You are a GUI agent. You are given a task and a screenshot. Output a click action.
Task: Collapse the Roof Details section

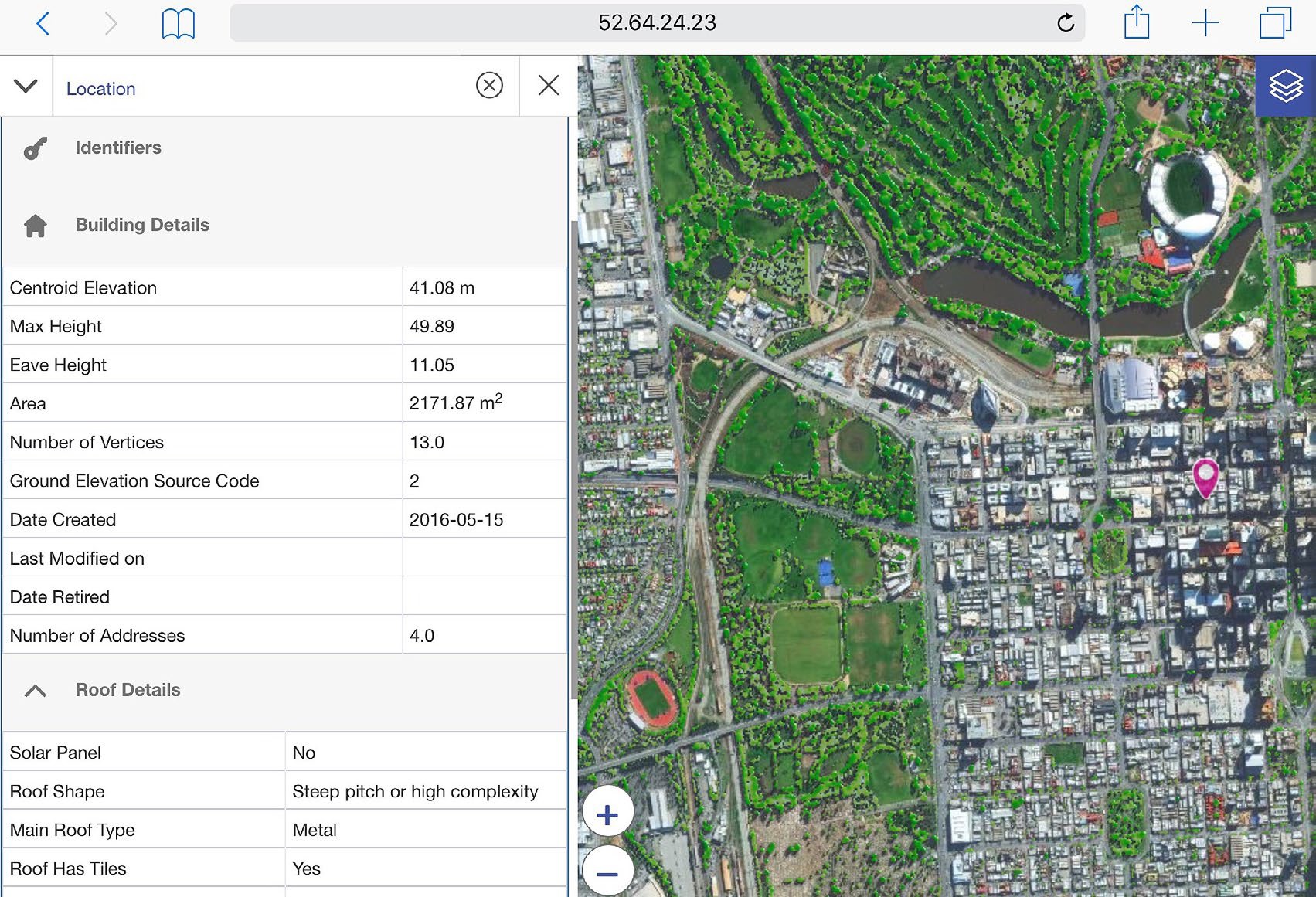[35, 690]
